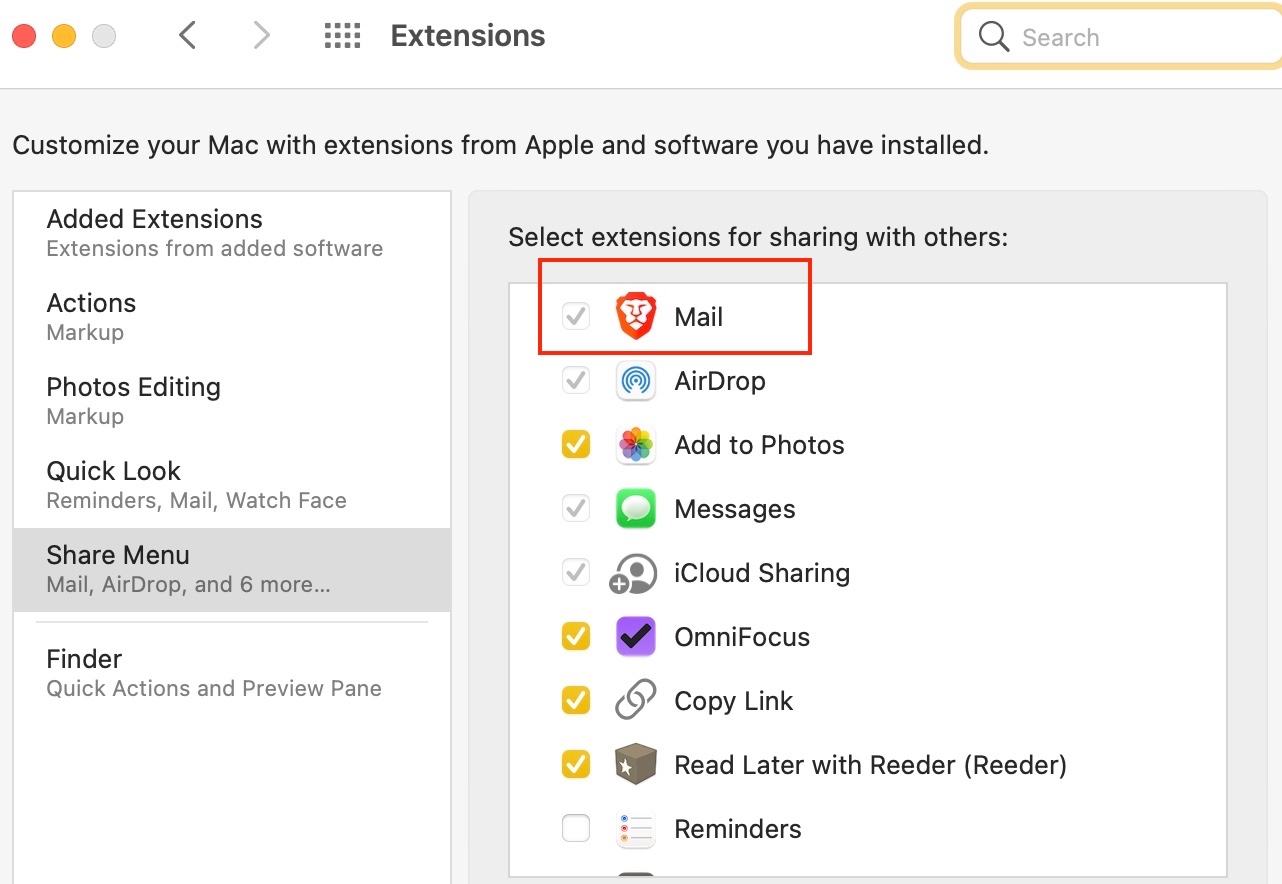Select Photos Editing in the sidebar
Screen dimensions: 1282x884
click(232, 401)
